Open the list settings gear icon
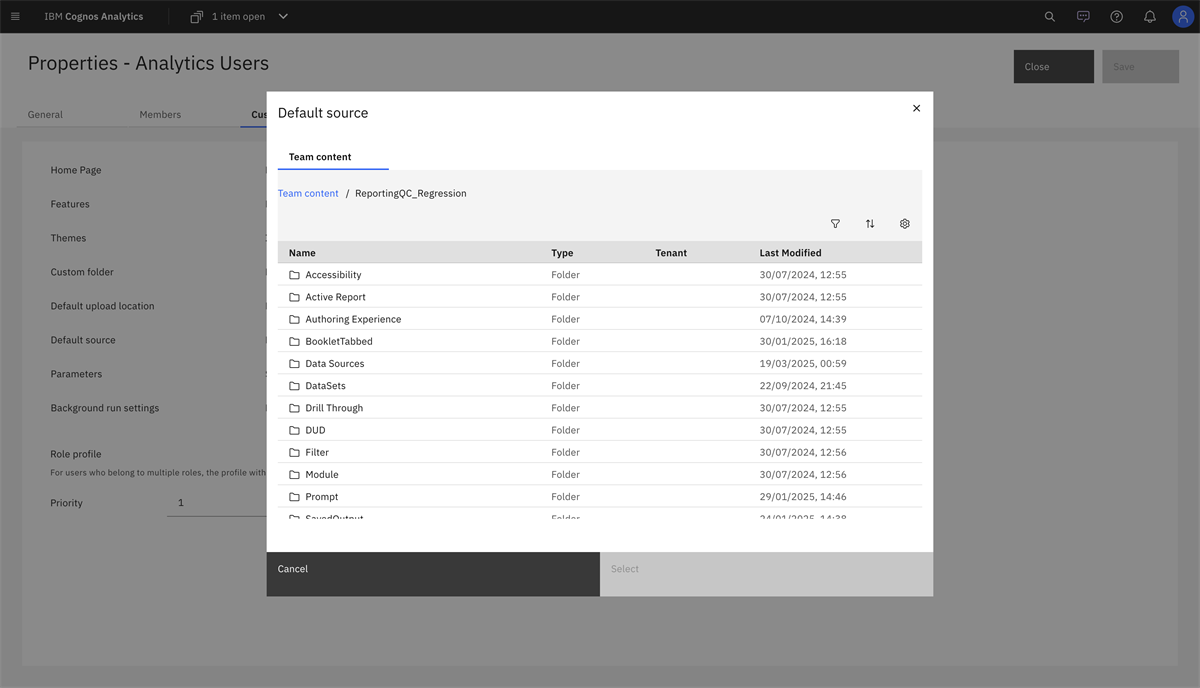 pos(905,224)
